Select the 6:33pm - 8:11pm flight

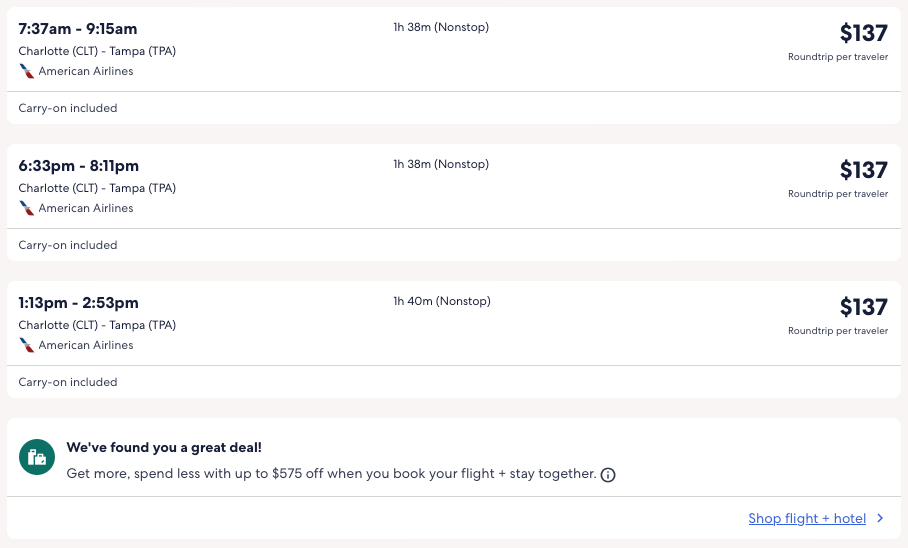[x=79, y=166]
